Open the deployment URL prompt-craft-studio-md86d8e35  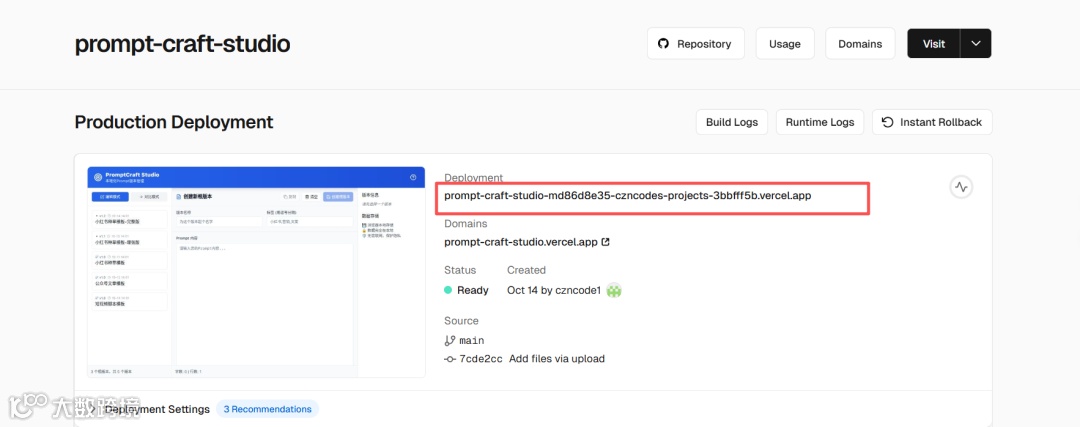(627, 195)
